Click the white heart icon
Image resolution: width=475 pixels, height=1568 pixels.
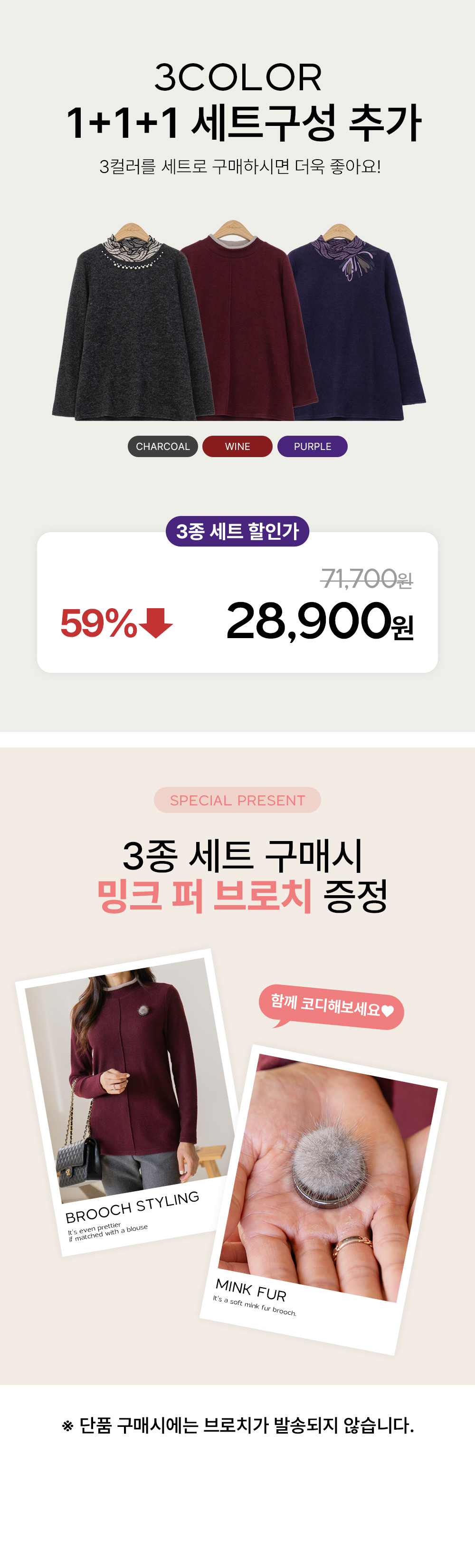click(x=388, y=1011)
